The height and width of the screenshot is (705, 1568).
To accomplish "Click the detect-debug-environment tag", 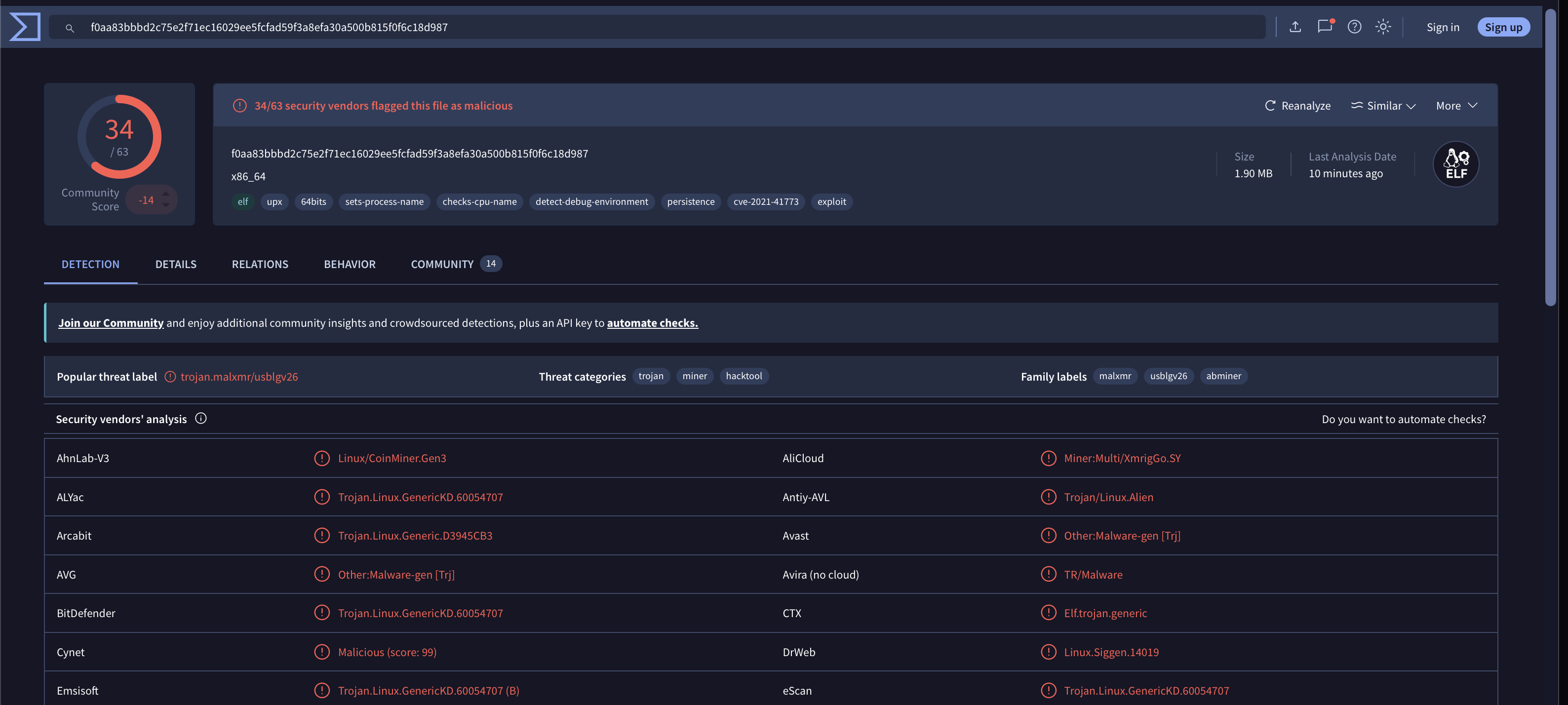I will (x=591, y=201).
